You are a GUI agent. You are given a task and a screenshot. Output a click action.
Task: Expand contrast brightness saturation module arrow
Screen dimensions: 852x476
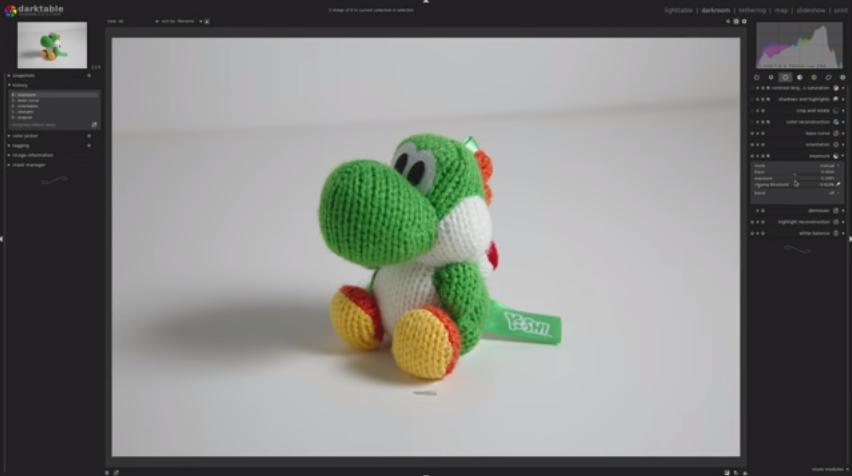coord(843,88)
